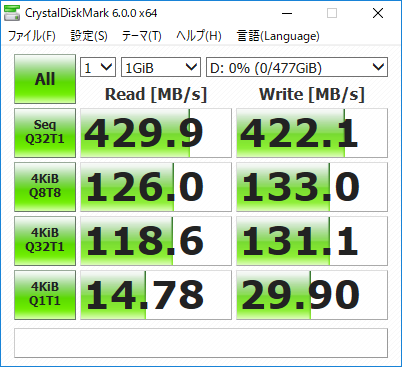Close the CrystalDiskMark window

(x=378, y=13)
